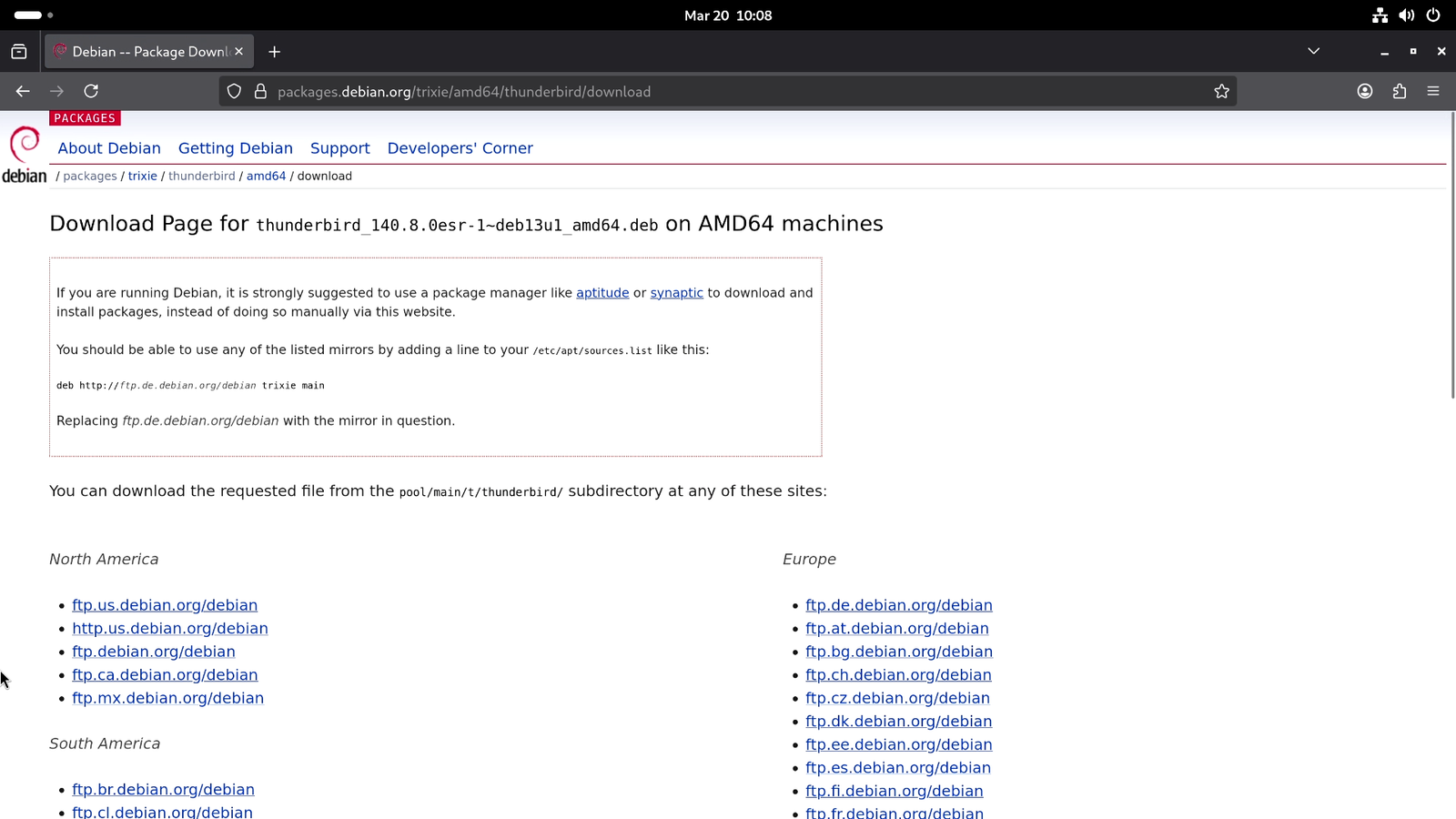This screenshot has width=1456, height=819.
Task: Open the power menu icon
Action: point(1433,15)
